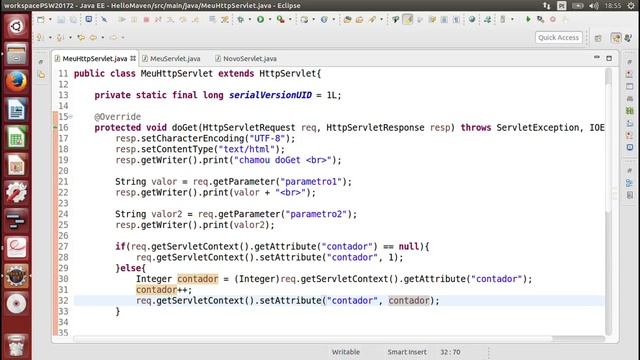Click the Next Annotation icon
The width and height of the screenshot is (640, 360).
coord(40,38)
